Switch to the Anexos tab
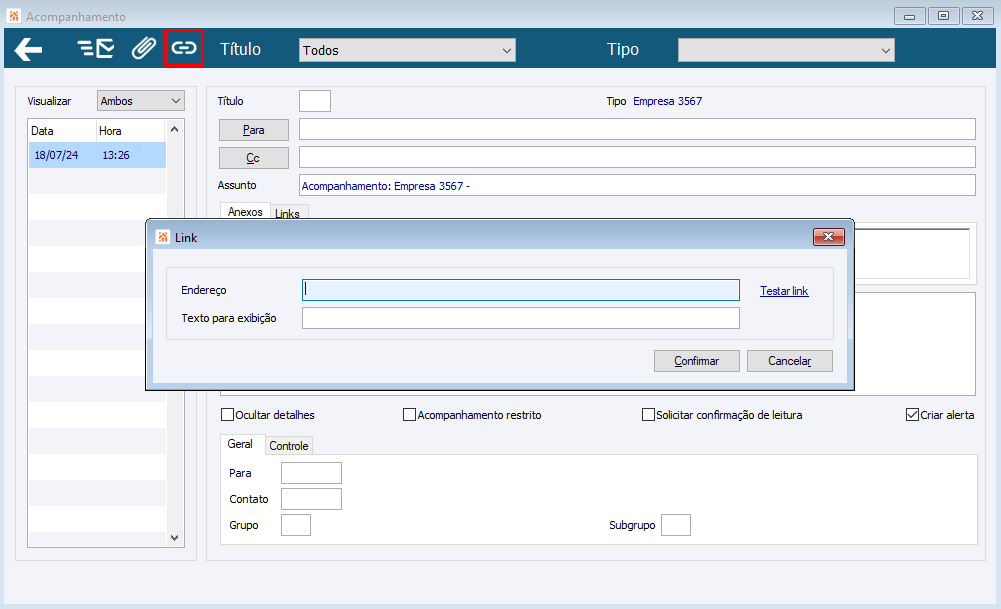Viewport: 1001px width, 609px height. pyautogui.click(x=245, y=212)
